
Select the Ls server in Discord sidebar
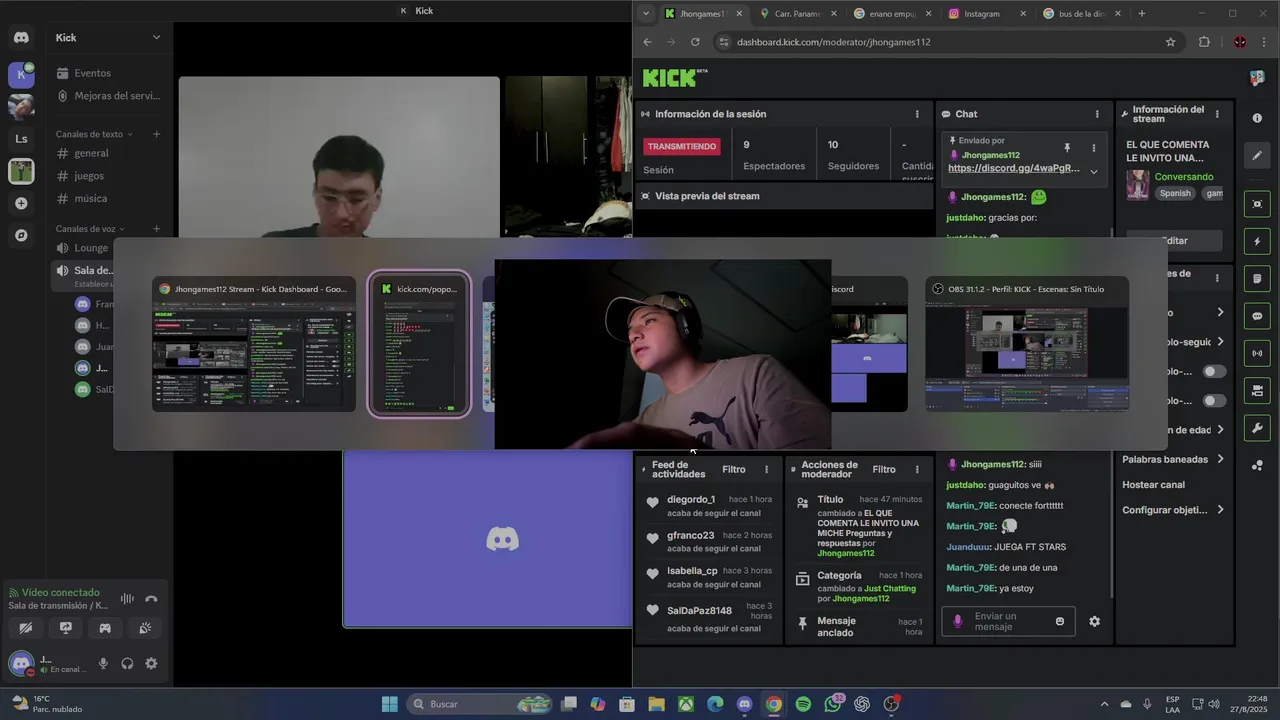[x=21, y=139]
